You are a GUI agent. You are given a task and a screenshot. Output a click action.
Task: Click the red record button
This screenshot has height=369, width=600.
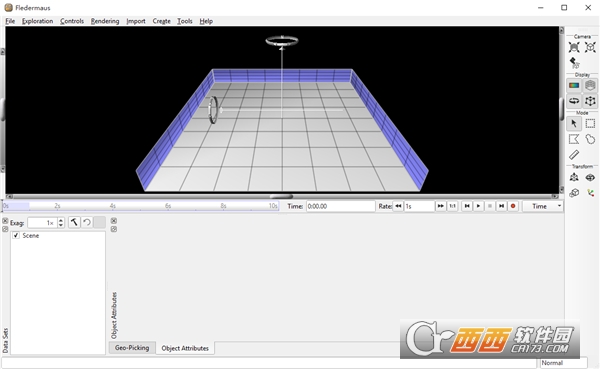pos(513,206)
